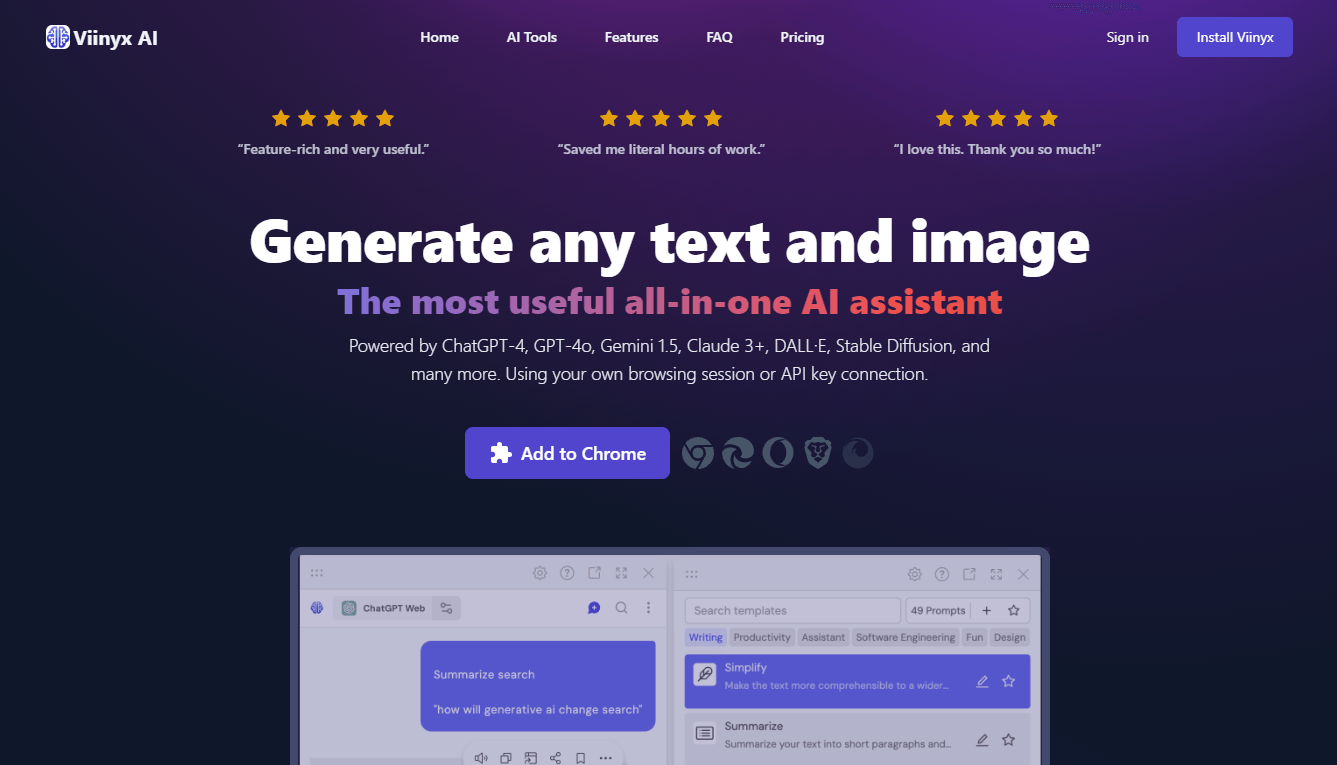Click the Install Viinyx button
Screen dimensions: 1337x765
click(1235, 37)
